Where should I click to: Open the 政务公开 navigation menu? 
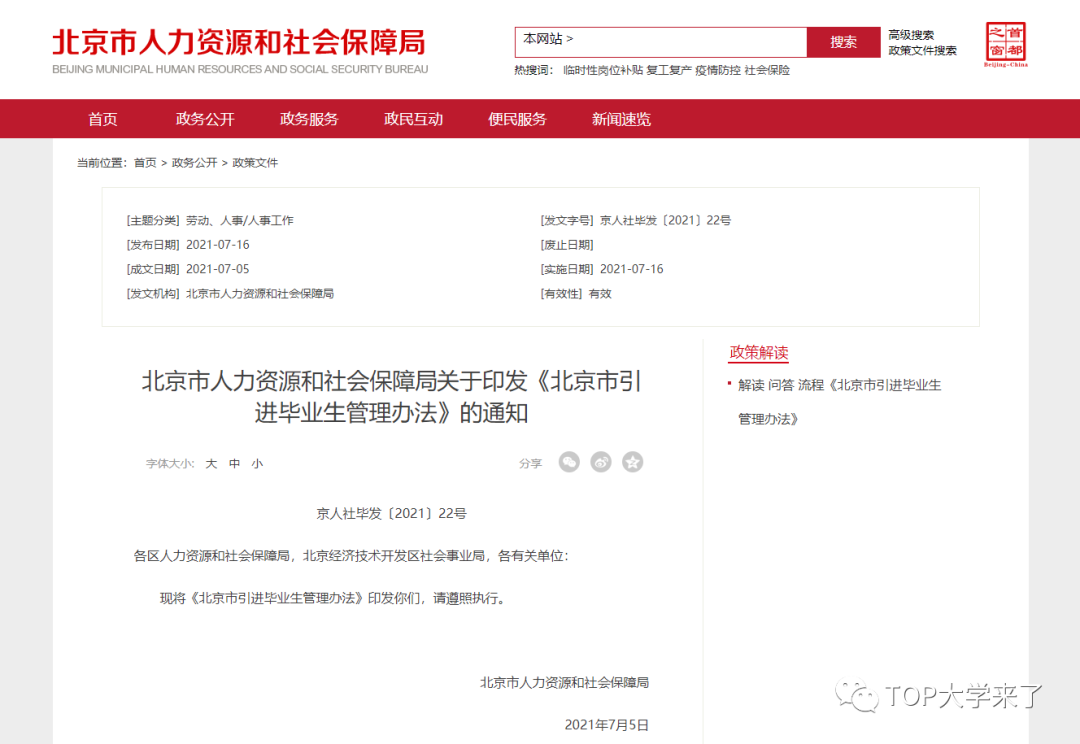coord(205,119)
